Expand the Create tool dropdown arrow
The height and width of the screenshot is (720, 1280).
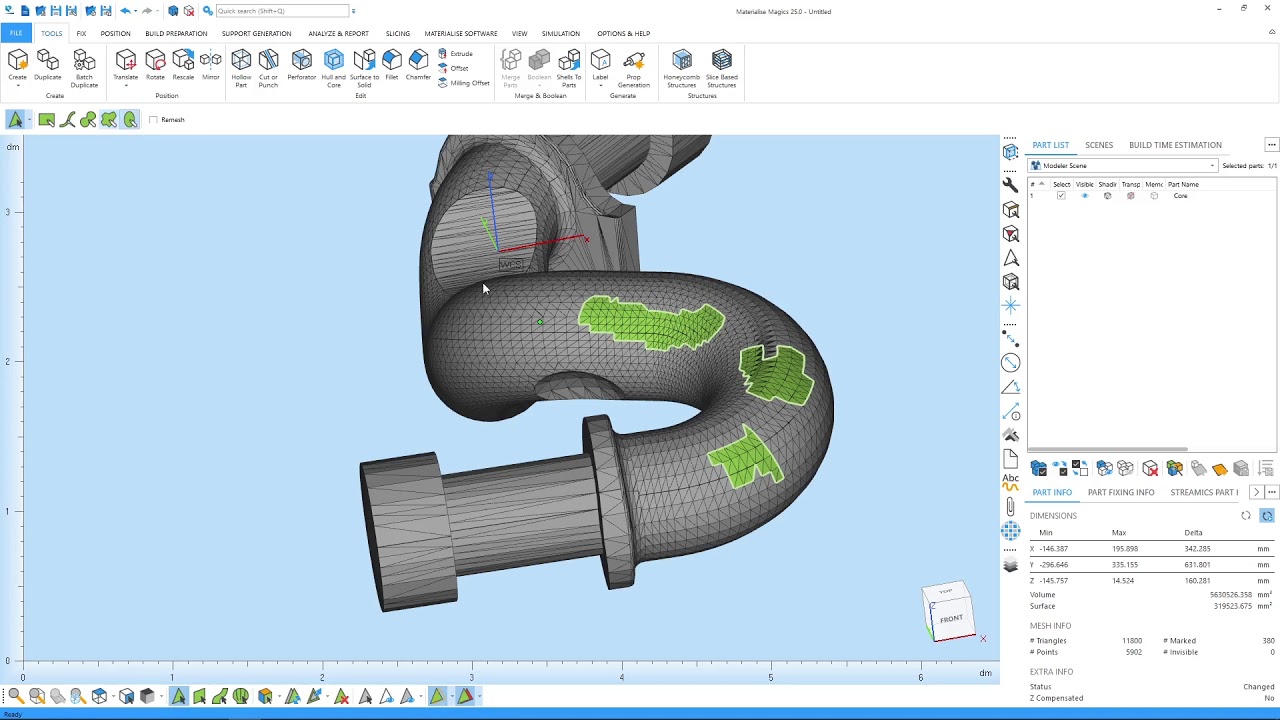(x=17, y=86)
